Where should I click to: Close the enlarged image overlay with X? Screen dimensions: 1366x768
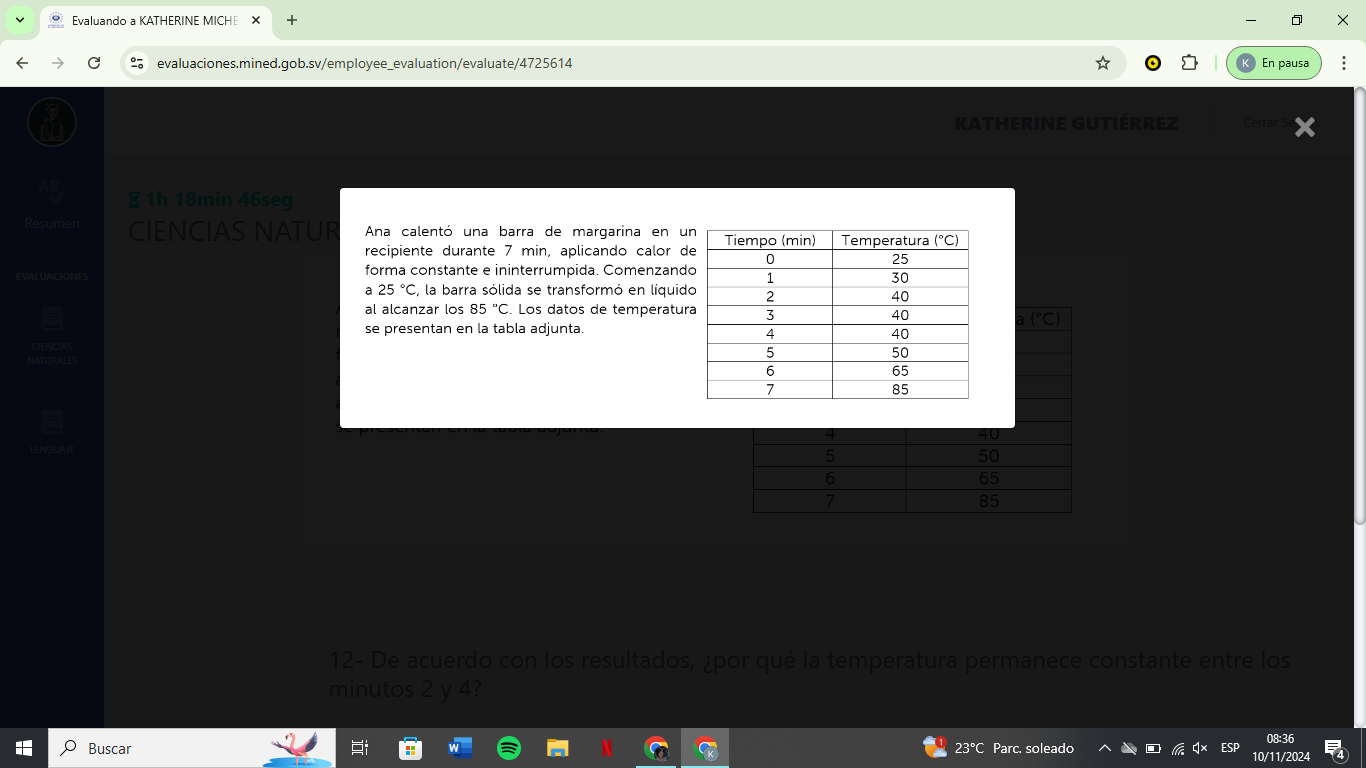(1304, 127)
